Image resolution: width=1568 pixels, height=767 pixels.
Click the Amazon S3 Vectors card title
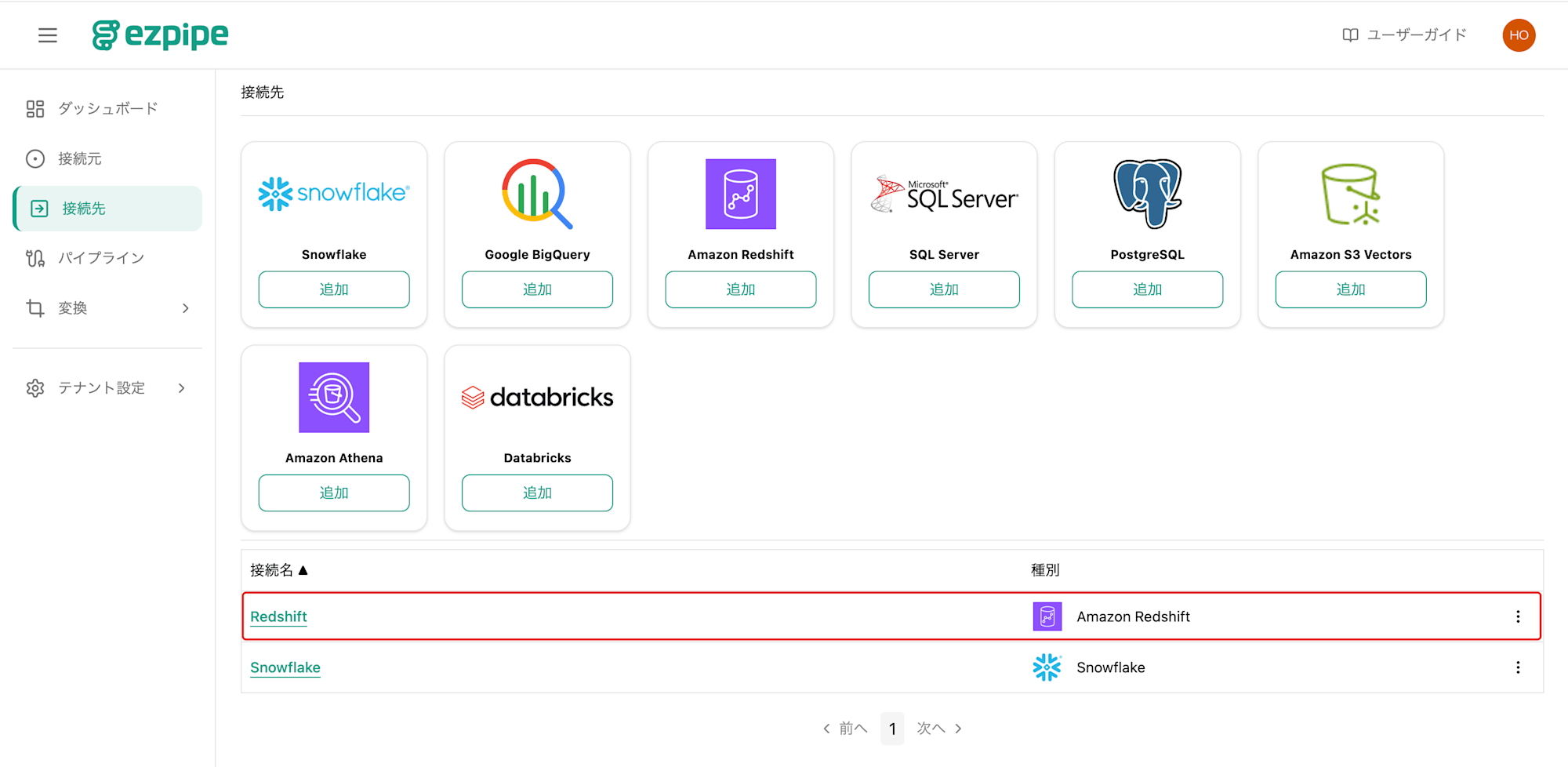tap(1351, 255)
